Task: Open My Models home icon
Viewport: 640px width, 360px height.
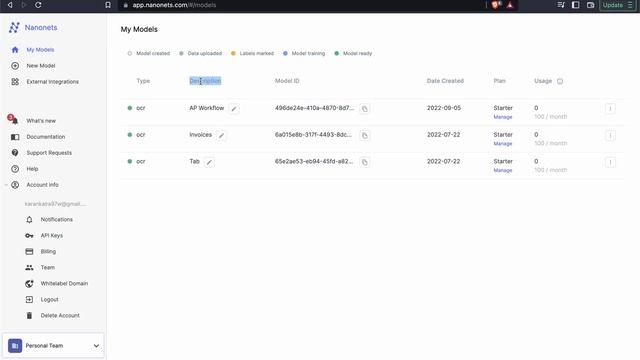Action: [15, 50]
